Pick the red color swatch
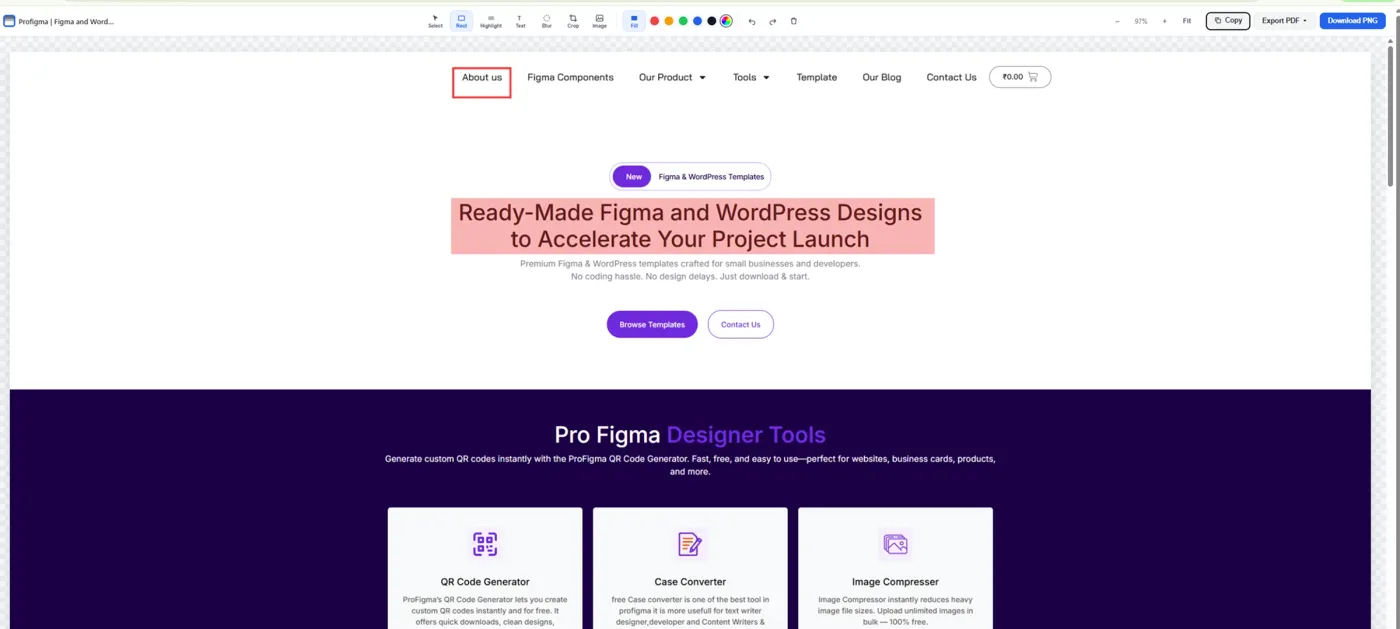Image resolution: width=1400 pixels, height=629 pixels. 655,21
